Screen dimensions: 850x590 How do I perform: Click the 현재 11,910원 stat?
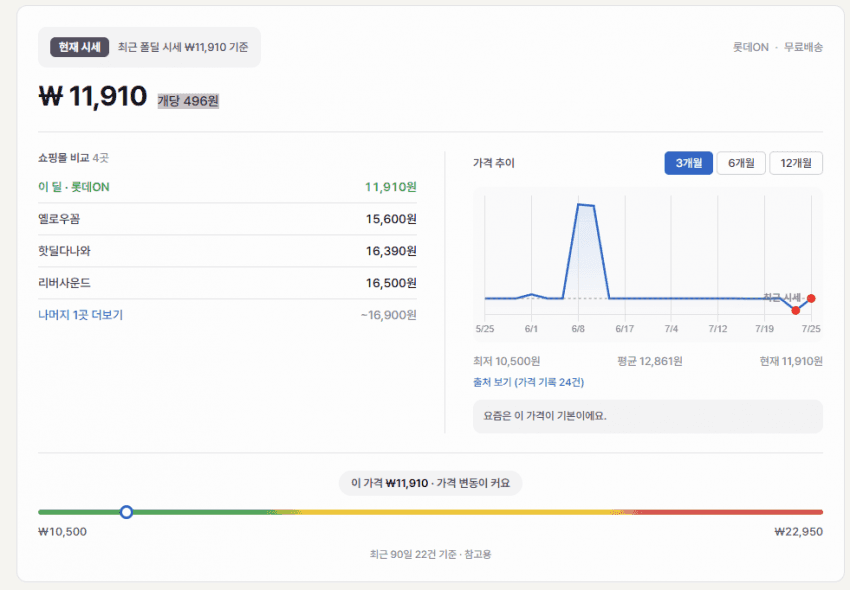click(x=791, y=361)
